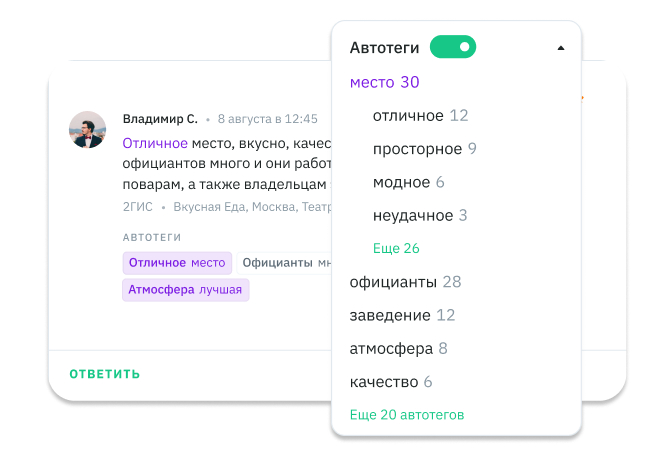Image resolution: width=663 pixels, height=463 pixels.
Task: Open reviewer name Владимир С.
Action: tap(160, 118)
